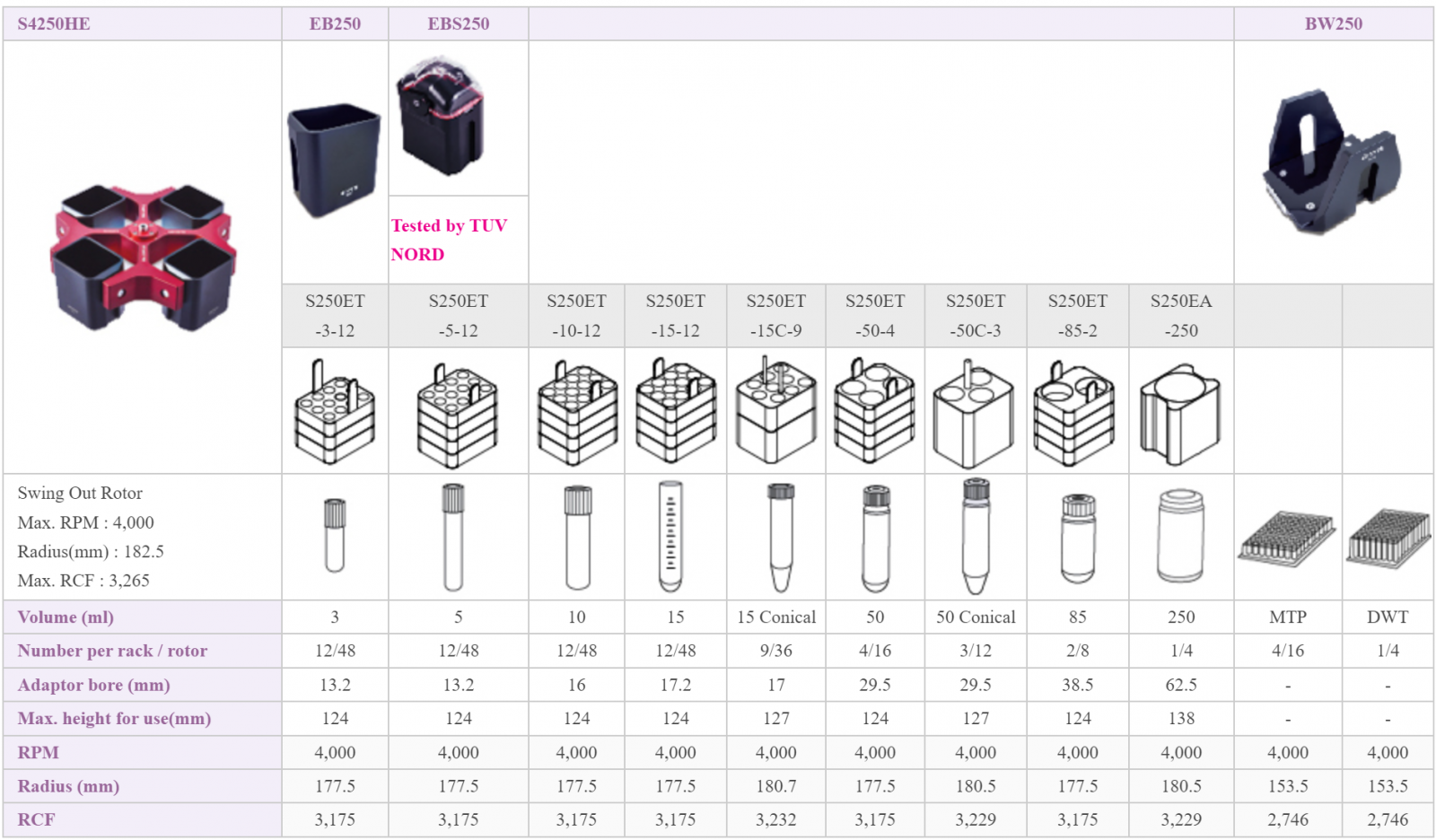Select the S250EA -250 label
Viewport: 1436px width, 840px height.
[1181, 316]
